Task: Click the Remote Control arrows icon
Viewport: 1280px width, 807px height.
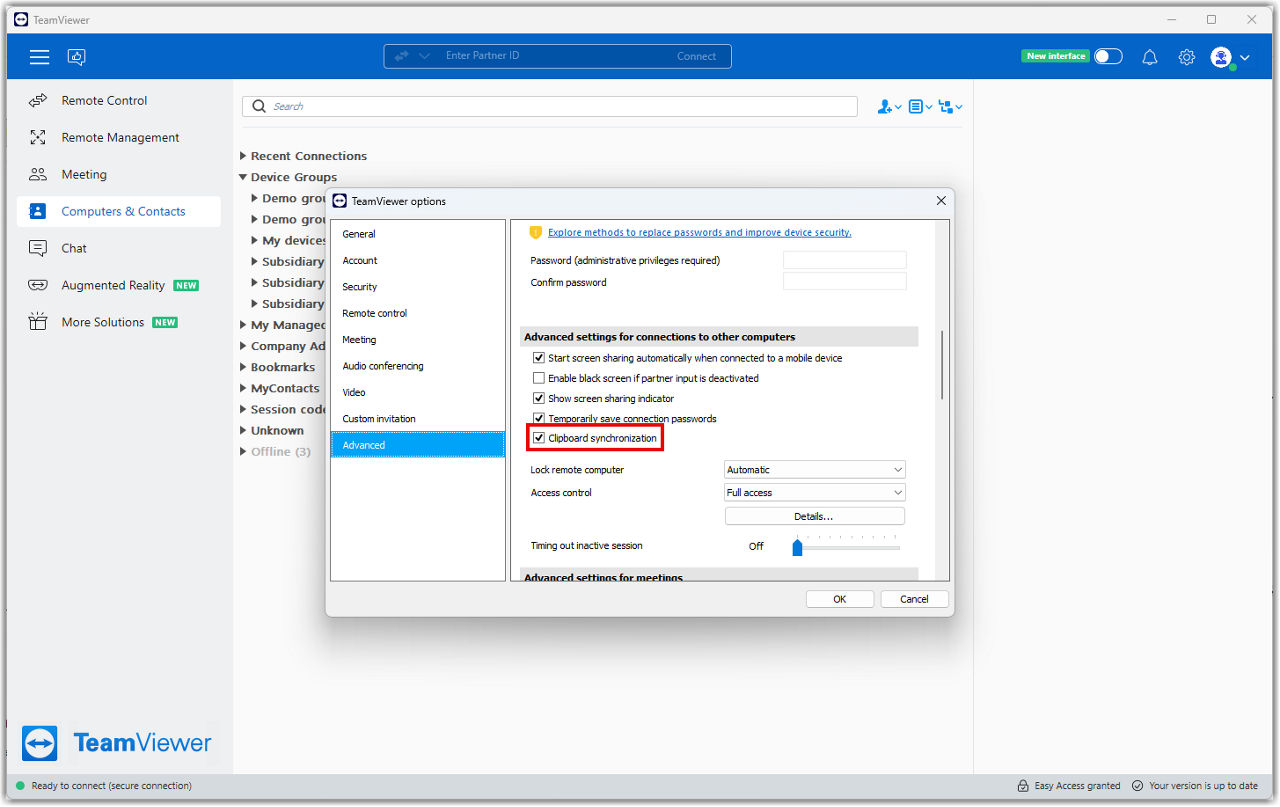Action: [x=38, y=100]
